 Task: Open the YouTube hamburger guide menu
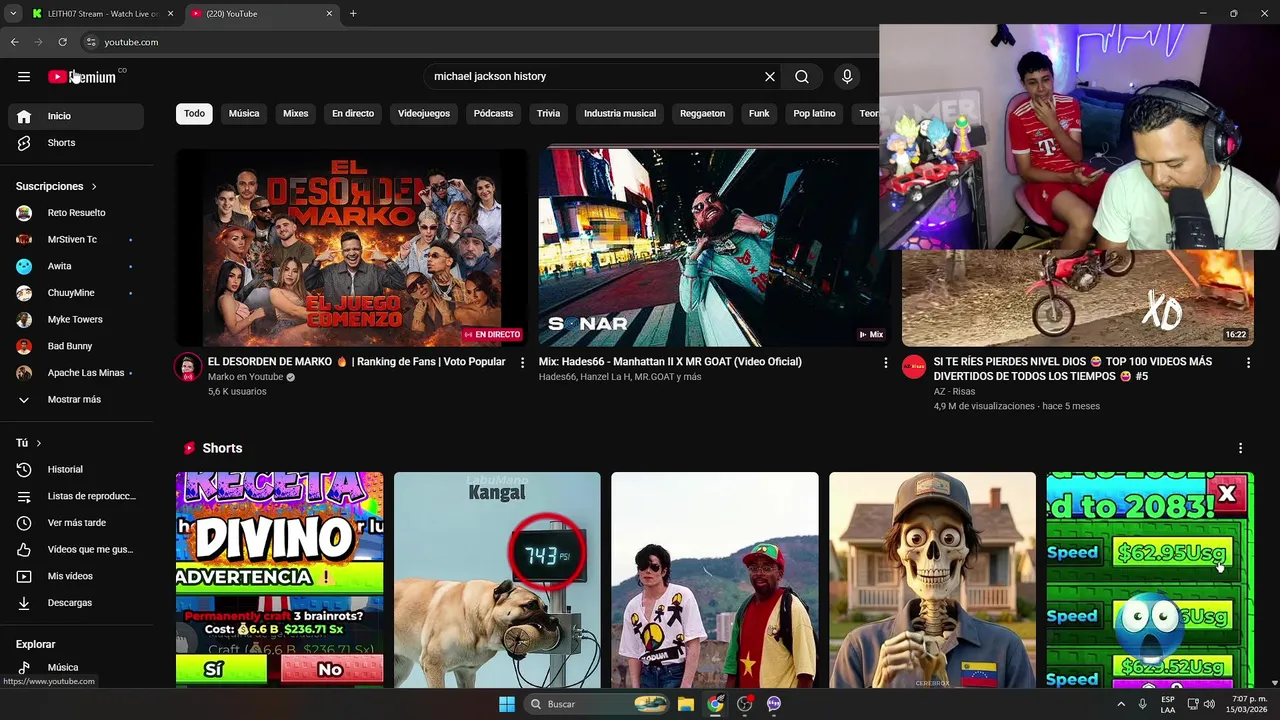(x=24, y=77)
